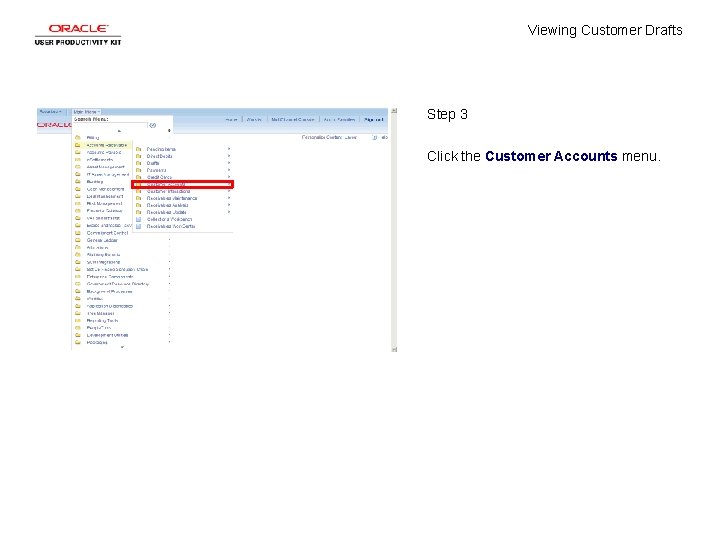Open Commitment Control menu folder
Viewport: 720px width, 540px height.
pos(107,233)
